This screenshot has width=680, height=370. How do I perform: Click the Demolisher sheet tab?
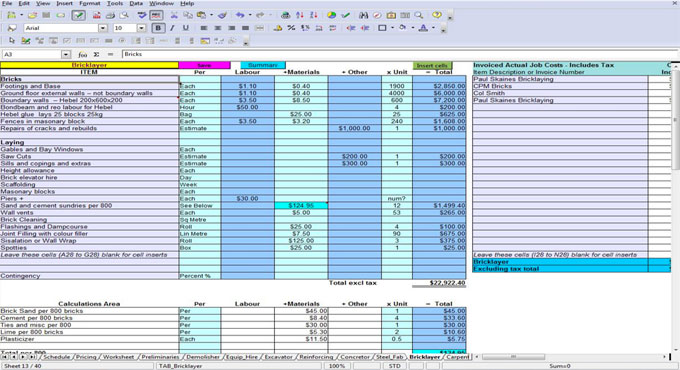pos(203,357)
